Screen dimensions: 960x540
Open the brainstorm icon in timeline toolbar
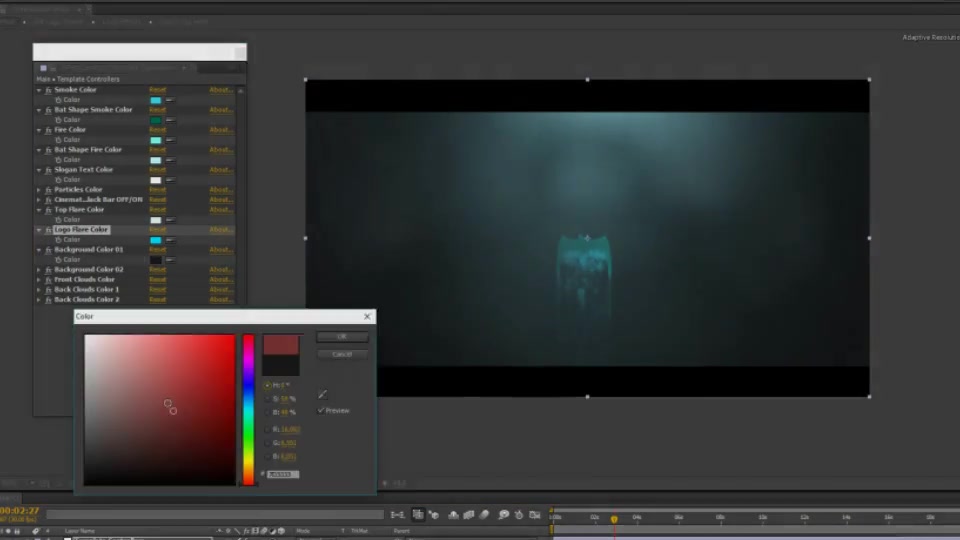point(503,515)
